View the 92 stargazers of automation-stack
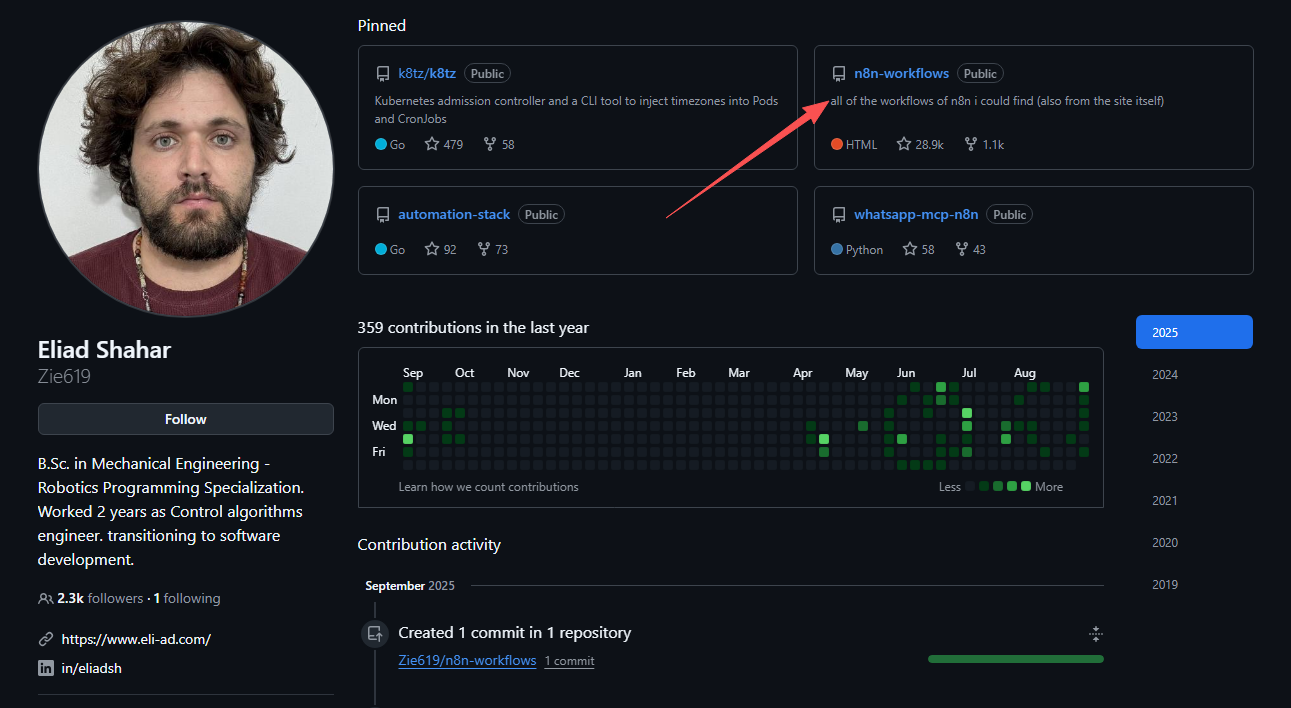 [440, 249]
